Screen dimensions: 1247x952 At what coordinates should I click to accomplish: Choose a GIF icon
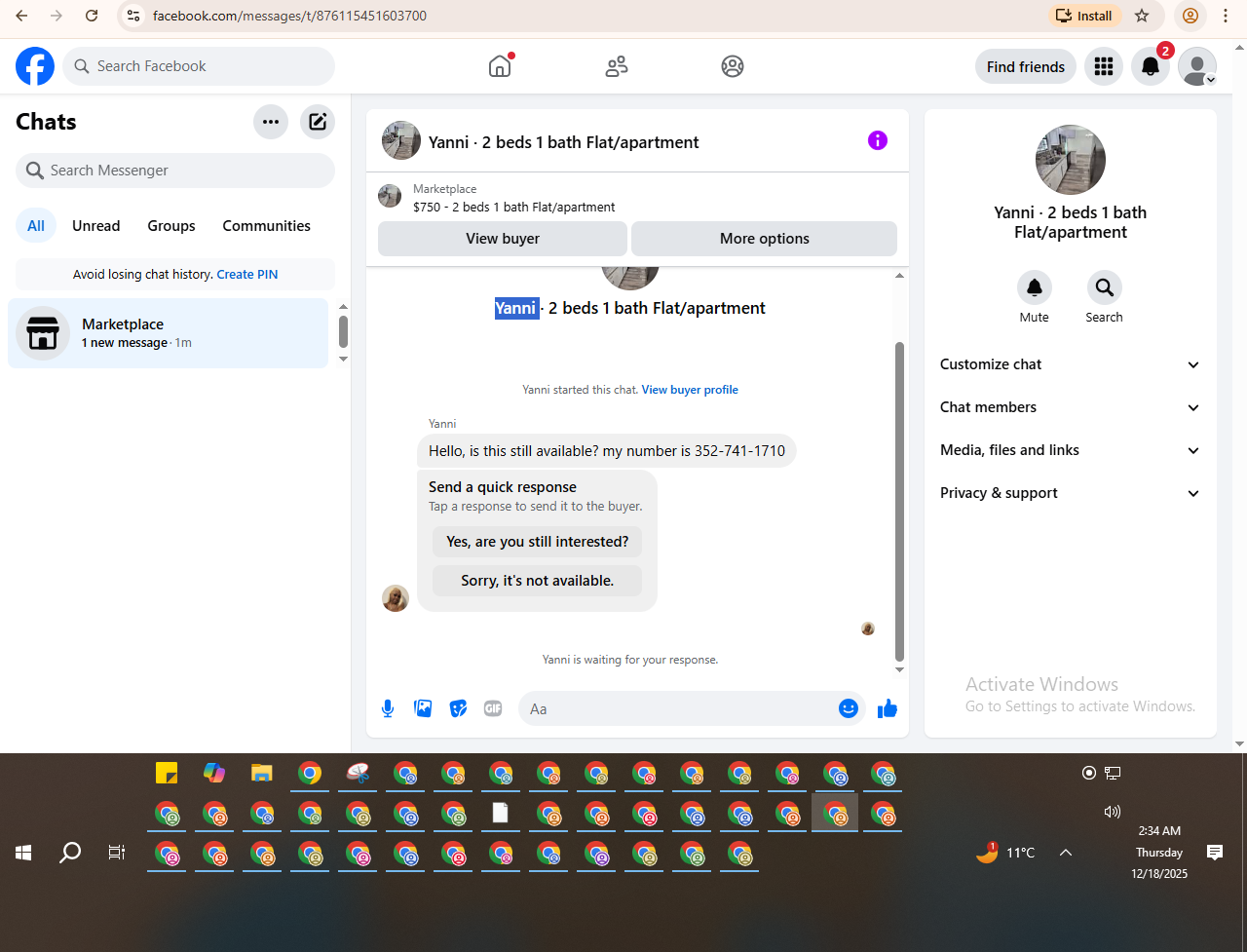pyautogui.click(x=493, y=708)
